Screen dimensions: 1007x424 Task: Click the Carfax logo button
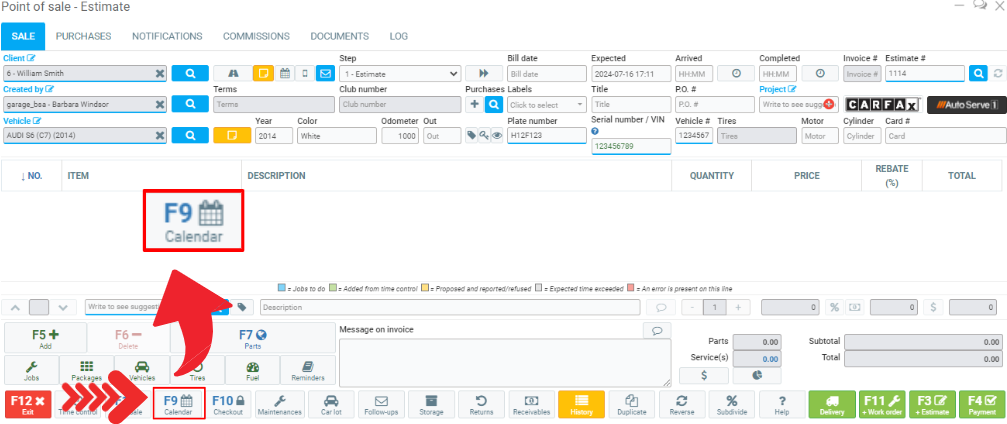(882, 105)
